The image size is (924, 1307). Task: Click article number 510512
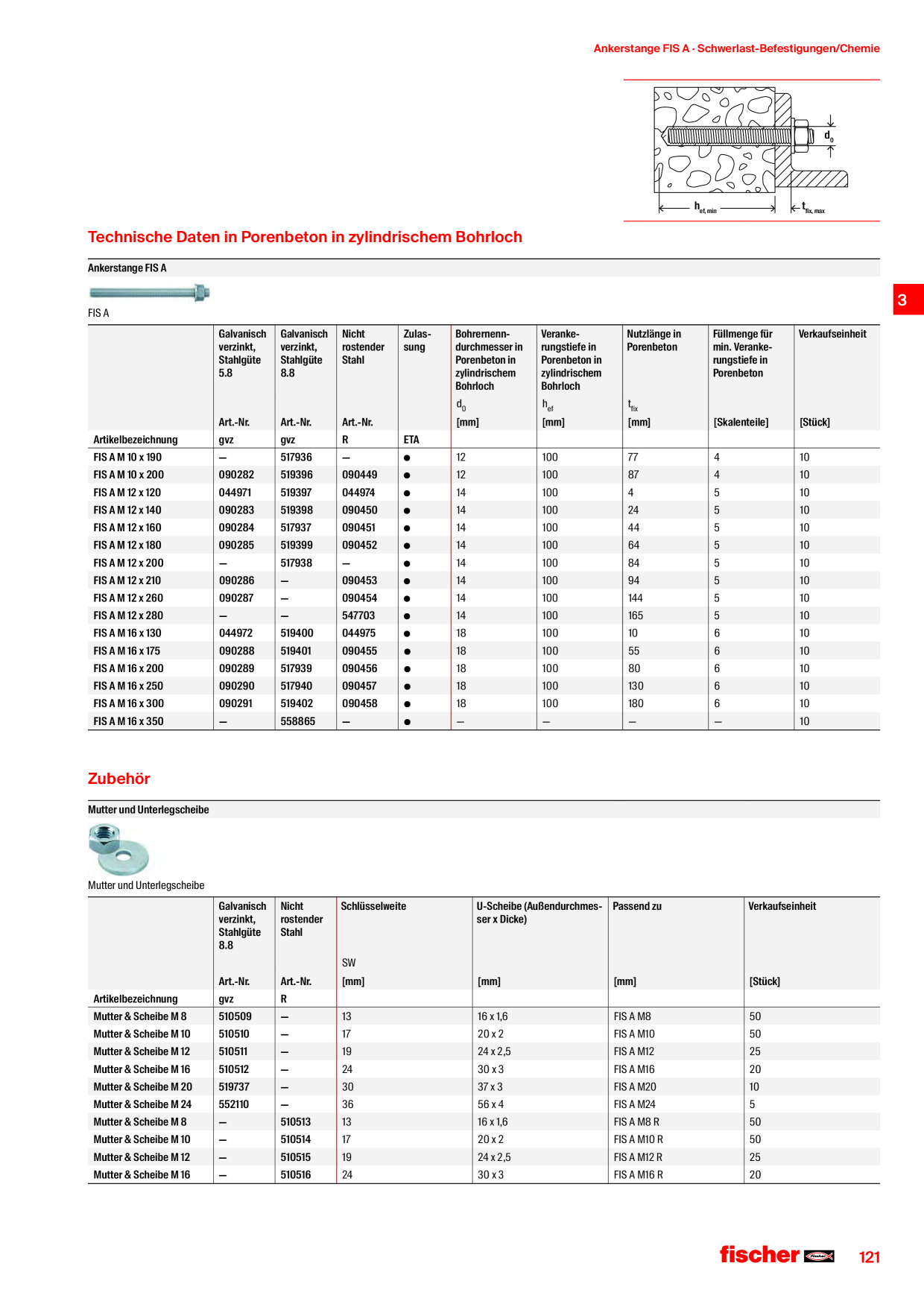(234, 1069)
